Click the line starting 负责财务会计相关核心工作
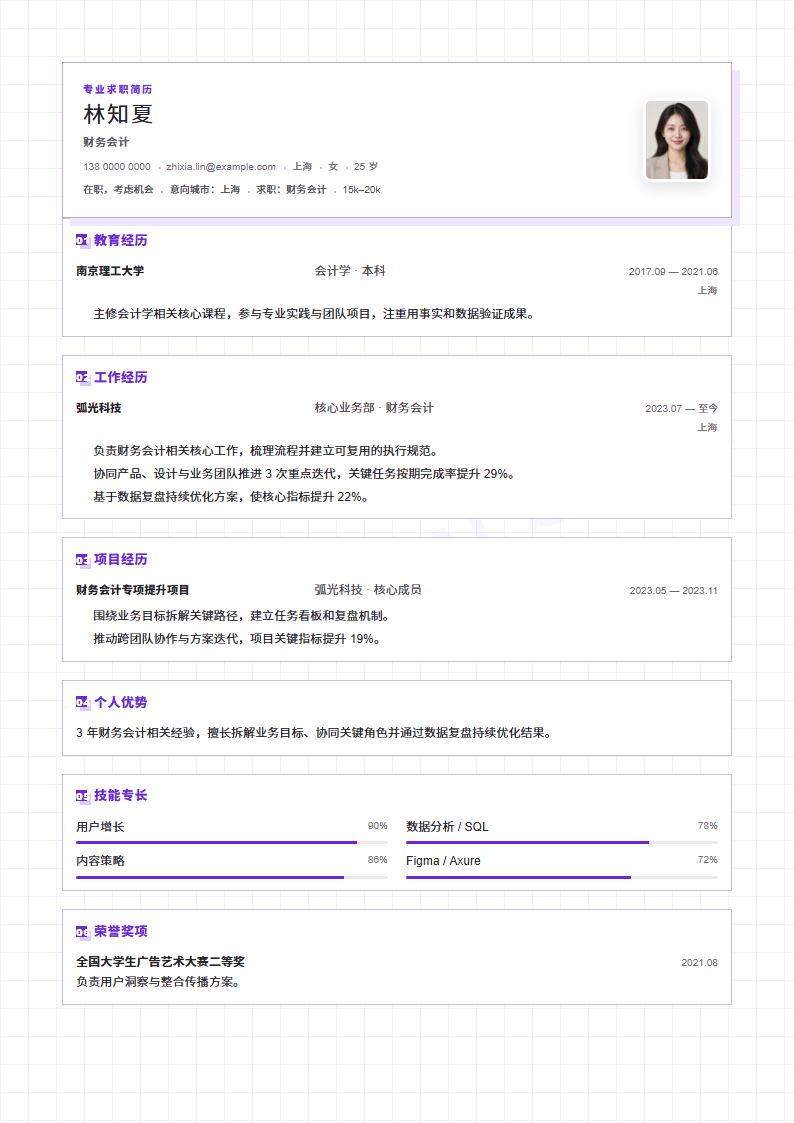 pyautogui.click(x=266, y=450)
